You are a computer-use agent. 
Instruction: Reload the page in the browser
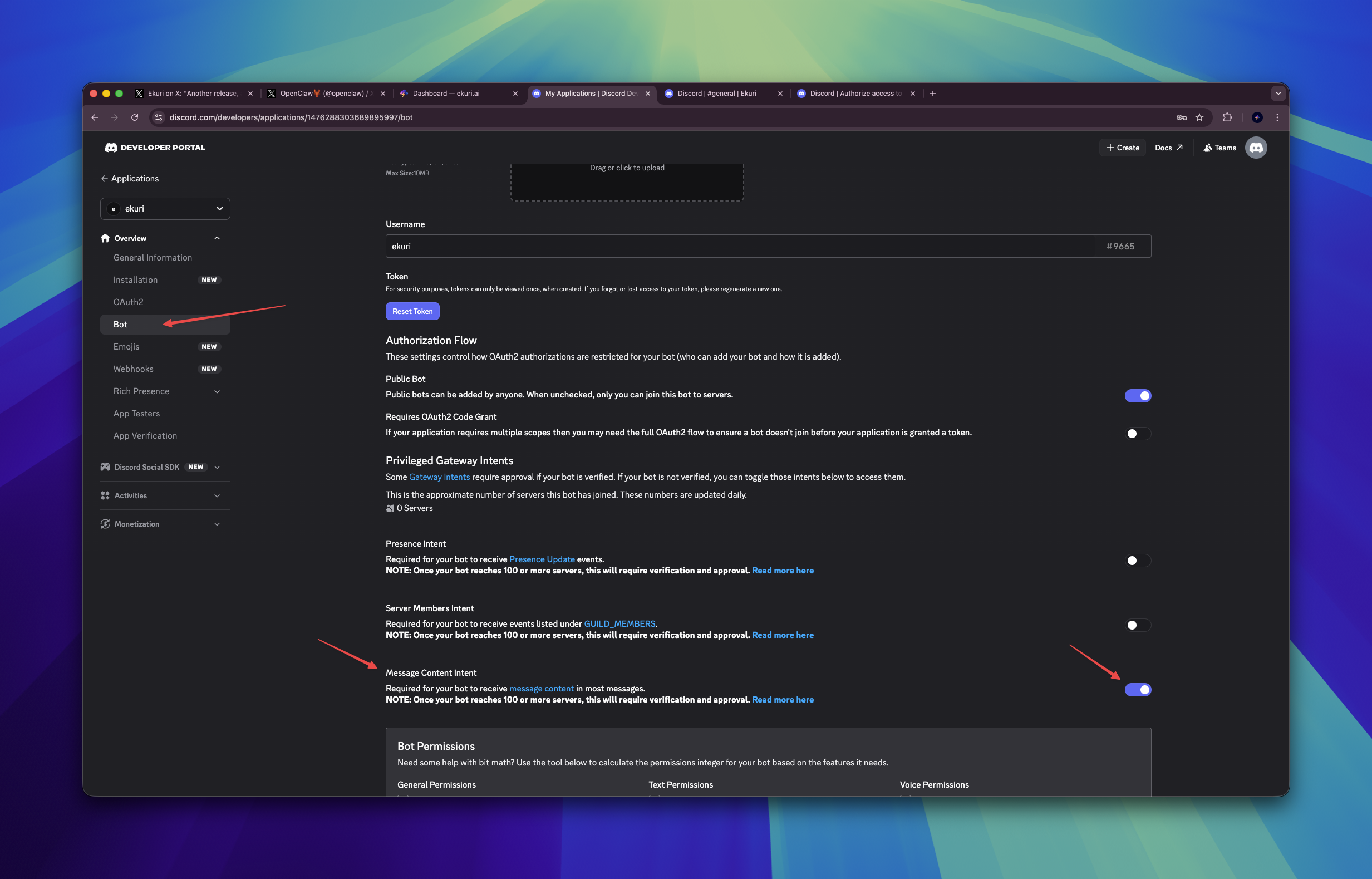[135, 117]
